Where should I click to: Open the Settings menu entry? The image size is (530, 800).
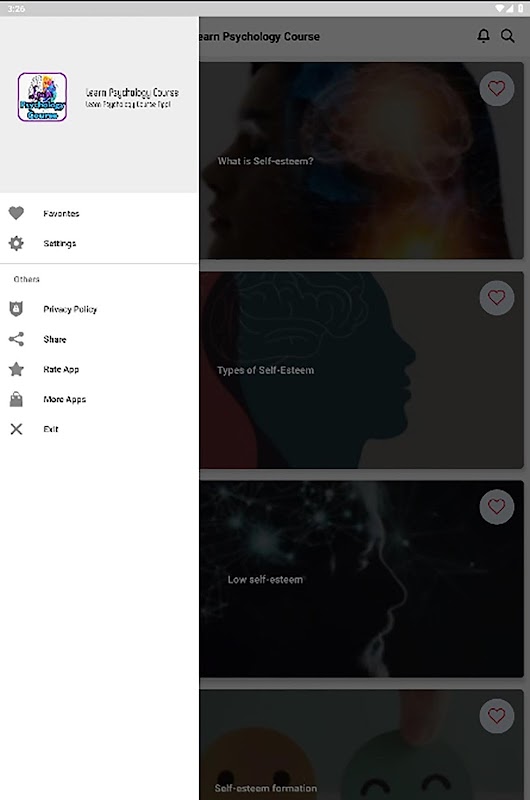99,243
